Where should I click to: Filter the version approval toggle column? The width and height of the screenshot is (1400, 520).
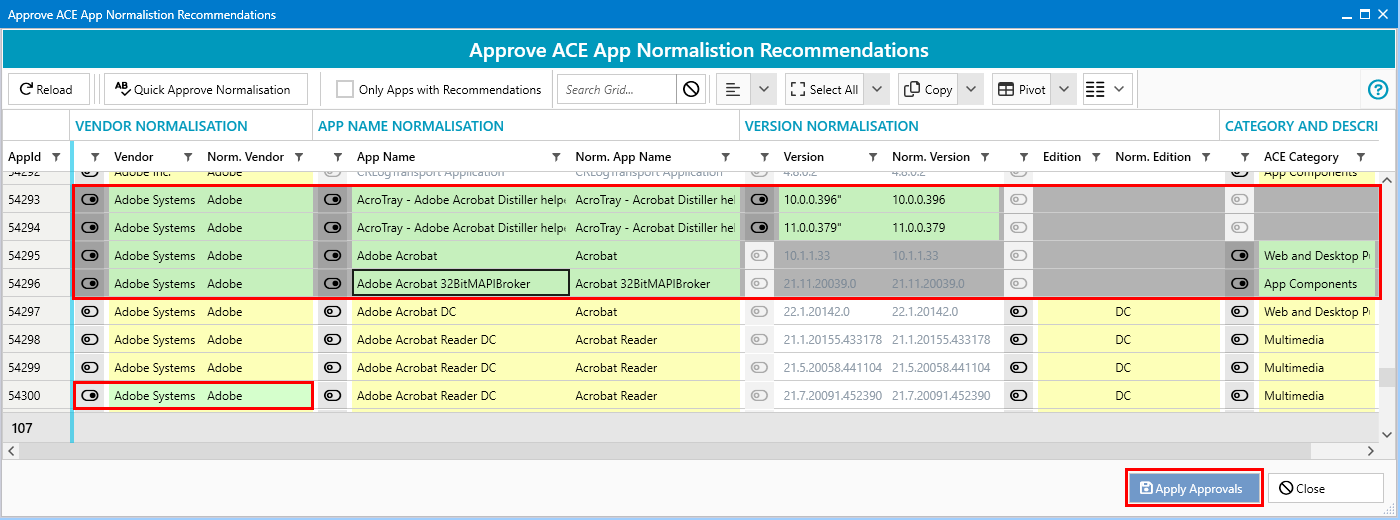click(x=765, y=157)
